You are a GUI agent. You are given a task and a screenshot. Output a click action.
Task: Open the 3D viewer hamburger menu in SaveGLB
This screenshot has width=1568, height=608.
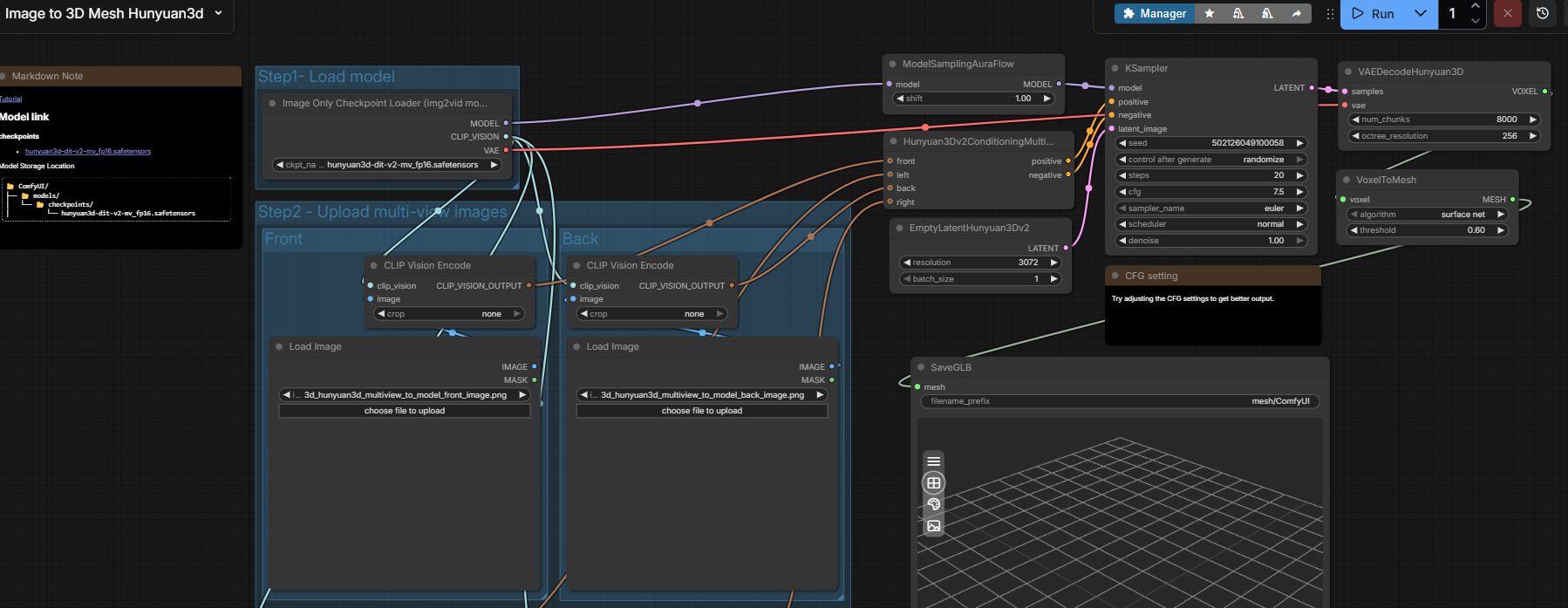(x=934, y=461)
